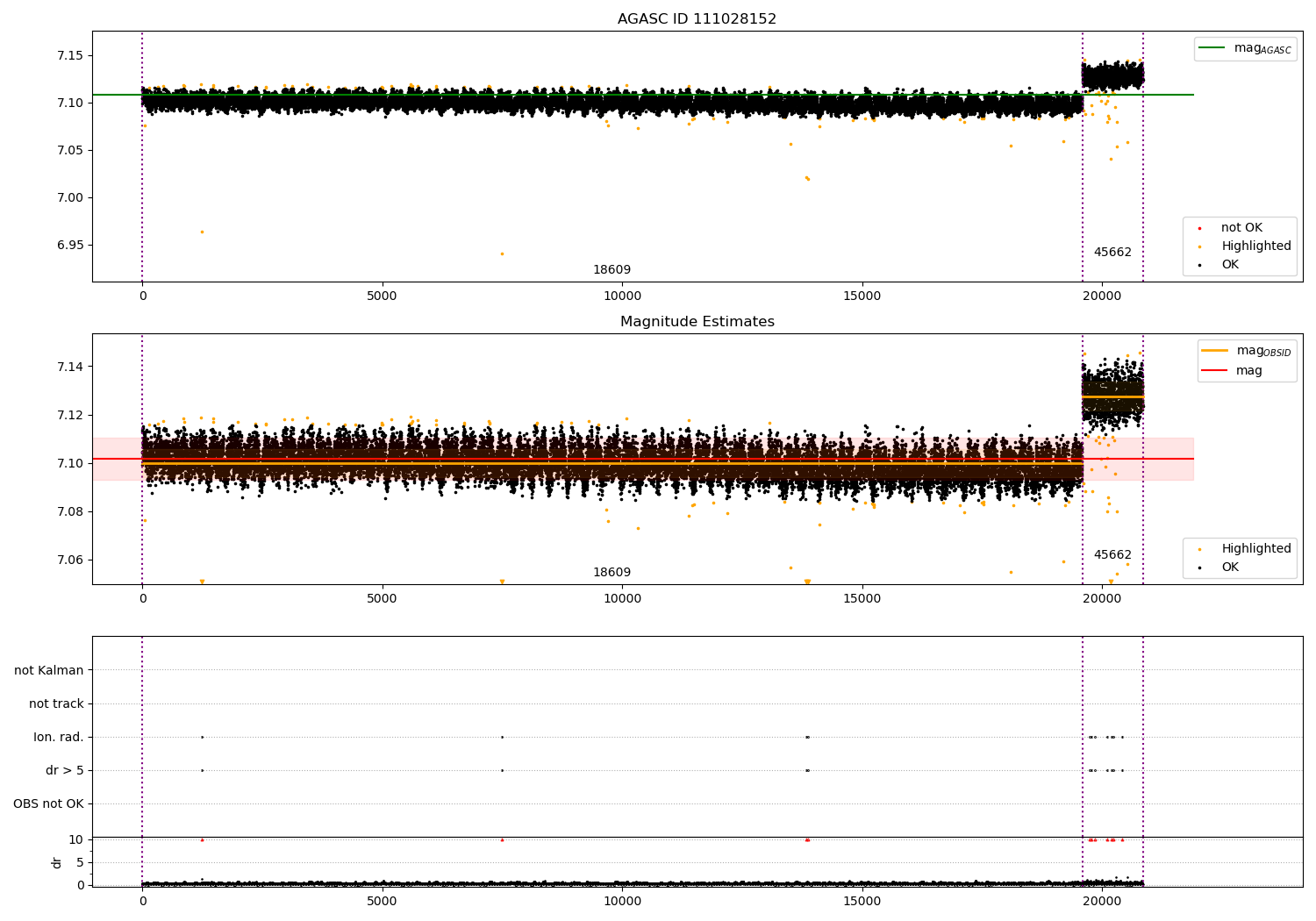Click the orange mag OBSID legend line
1316x921 pixels.
coord(1215,351)
